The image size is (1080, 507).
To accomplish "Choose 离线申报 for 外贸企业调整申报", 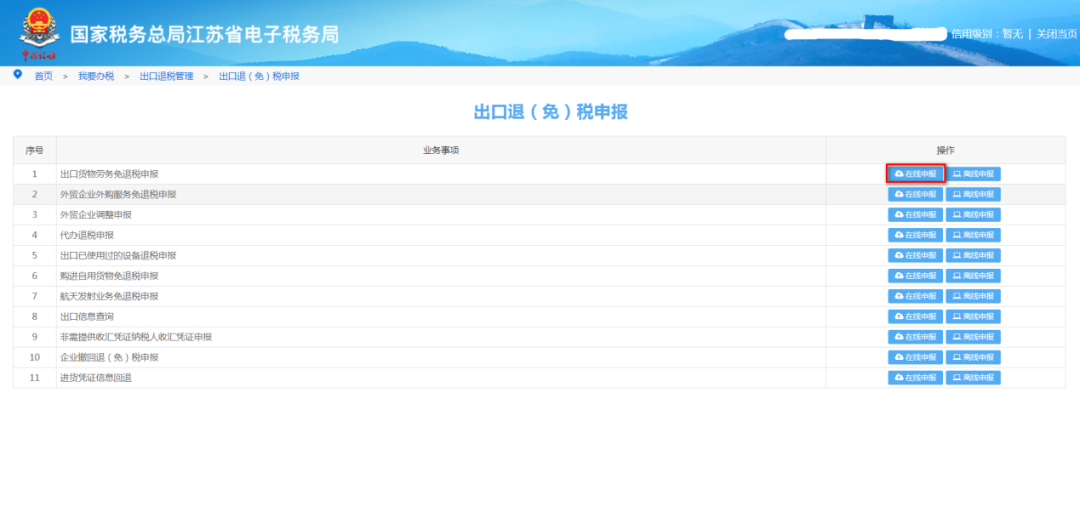I will coord(973,215).
